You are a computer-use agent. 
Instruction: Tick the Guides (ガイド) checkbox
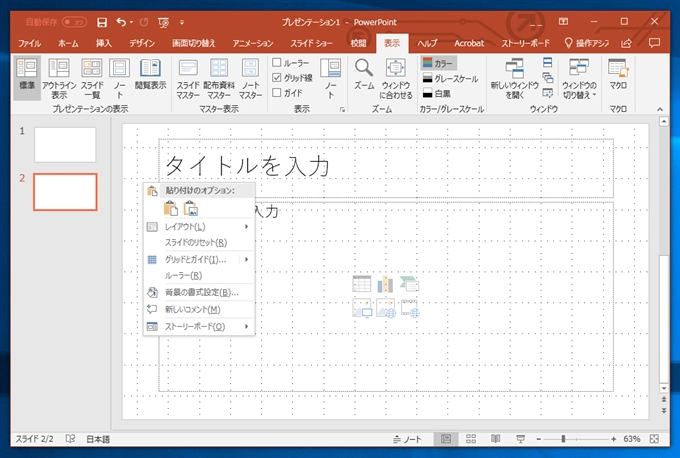tap(278, 92)
